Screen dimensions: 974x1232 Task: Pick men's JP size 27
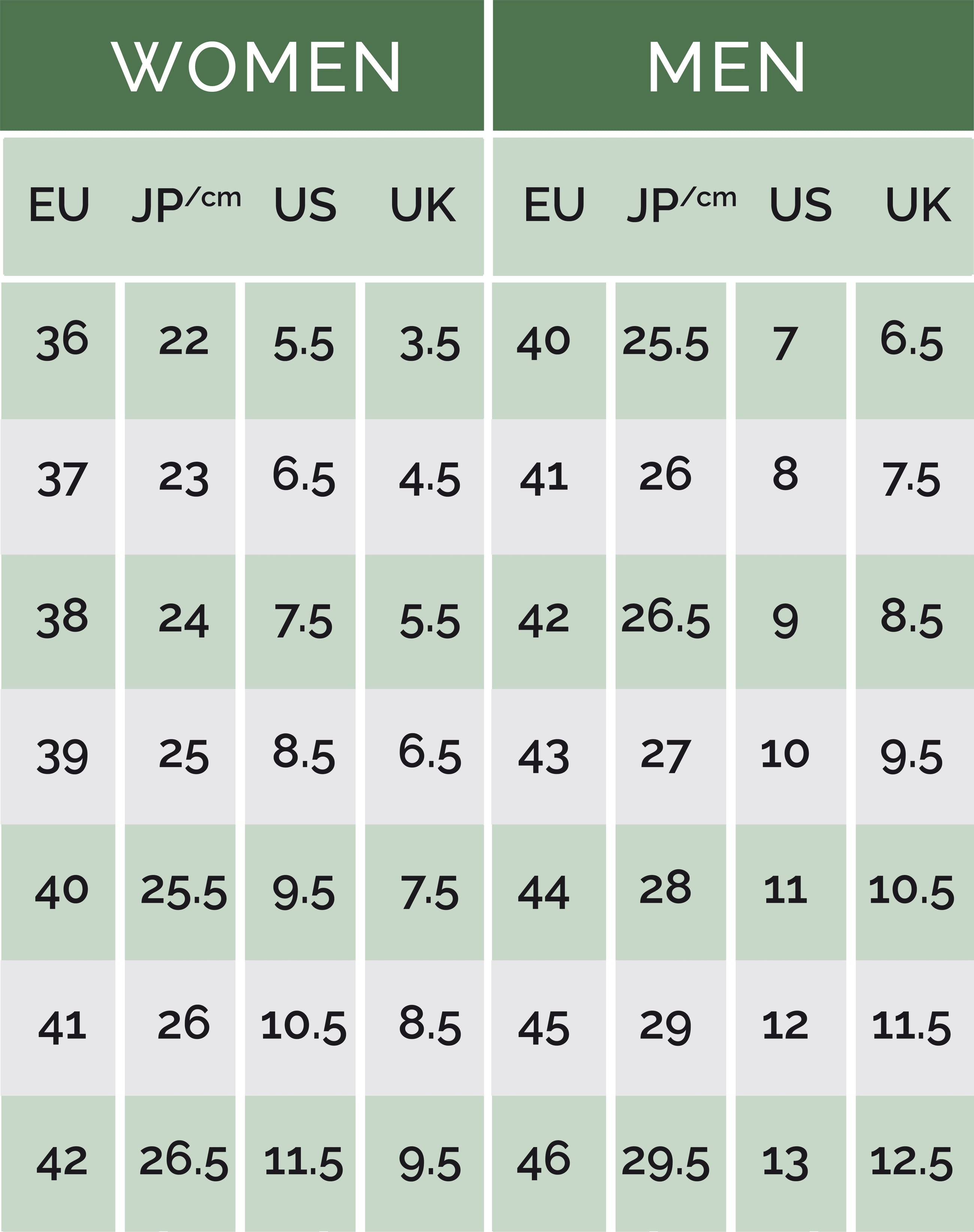(x=665, y=756)
